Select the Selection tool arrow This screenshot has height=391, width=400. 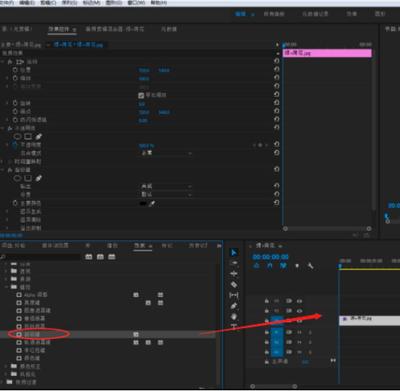[x=234, y=253]
